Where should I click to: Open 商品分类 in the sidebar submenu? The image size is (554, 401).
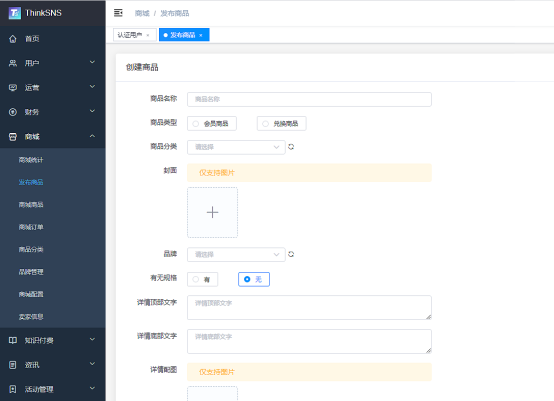tap(31, 249)
